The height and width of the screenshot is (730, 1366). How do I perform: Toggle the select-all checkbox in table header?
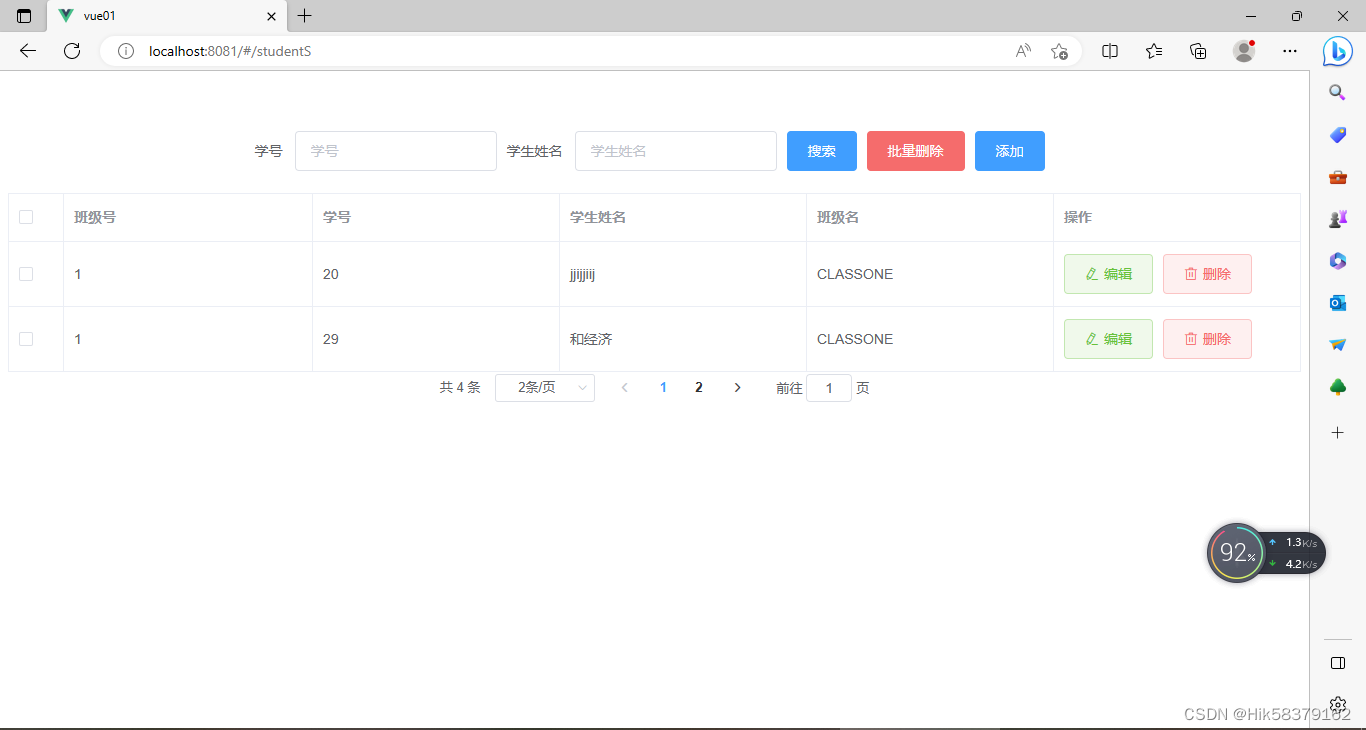[x=25, y=216]
